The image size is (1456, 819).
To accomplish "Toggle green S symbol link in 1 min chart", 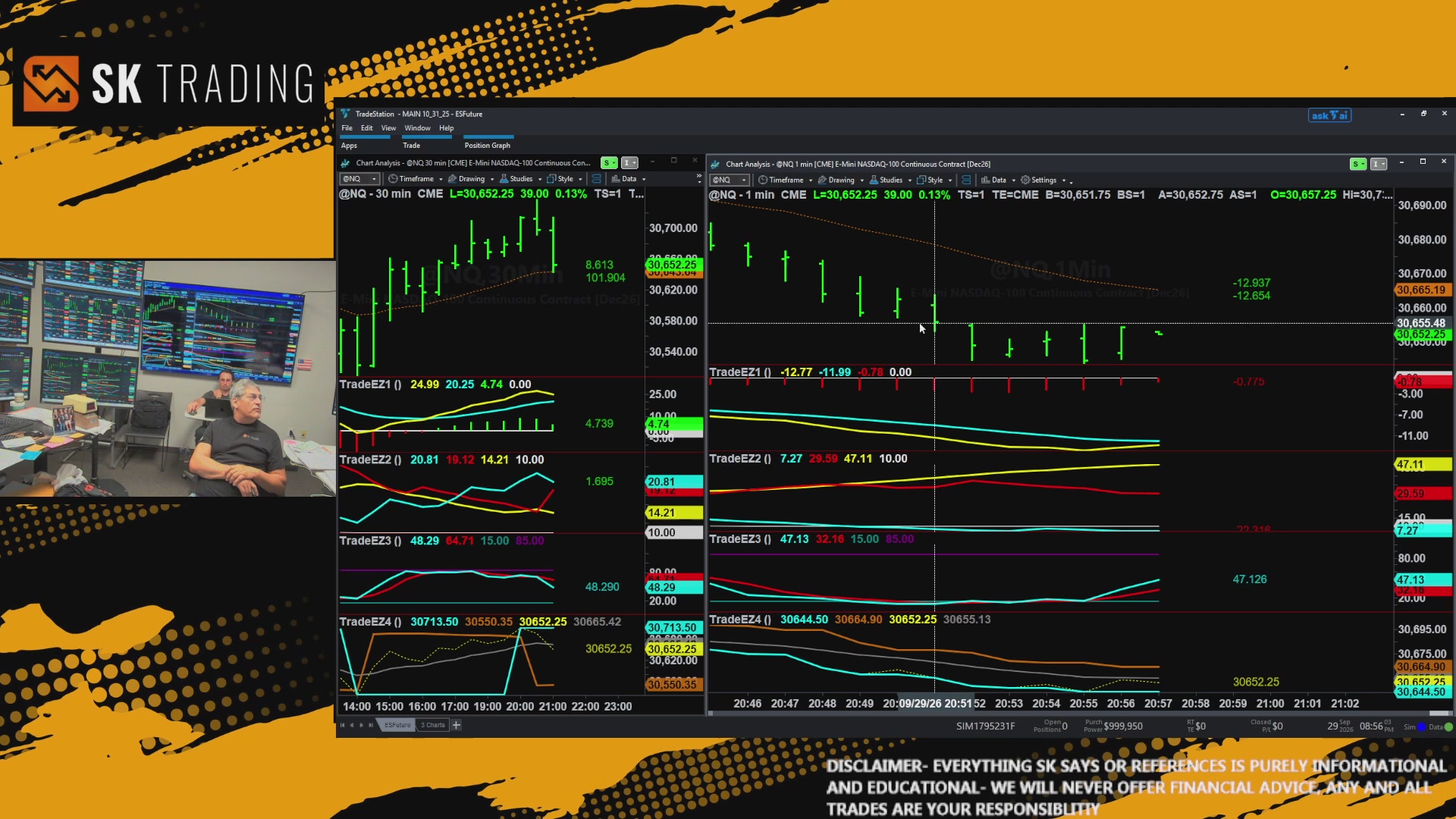I will pyautogui.click(x=1357, y=164).
